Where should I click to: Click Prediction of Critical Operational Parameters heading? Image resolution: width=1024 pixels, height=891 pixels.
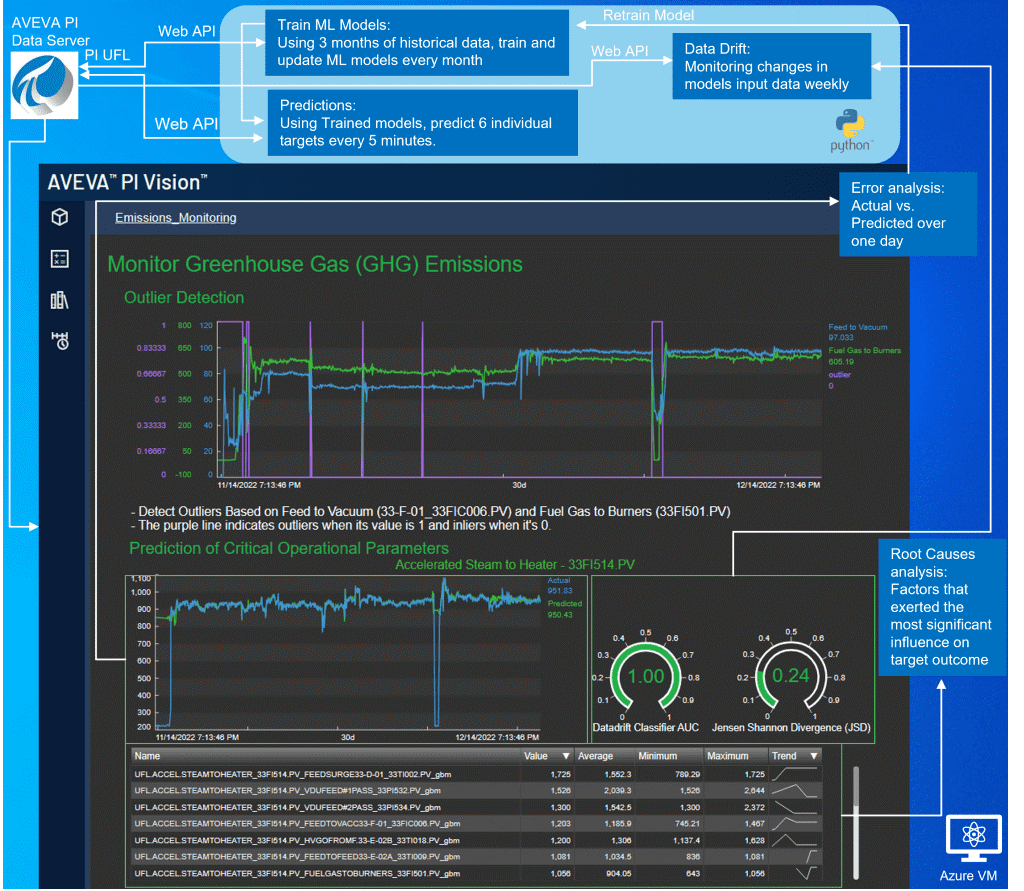(x=289, y=548)
